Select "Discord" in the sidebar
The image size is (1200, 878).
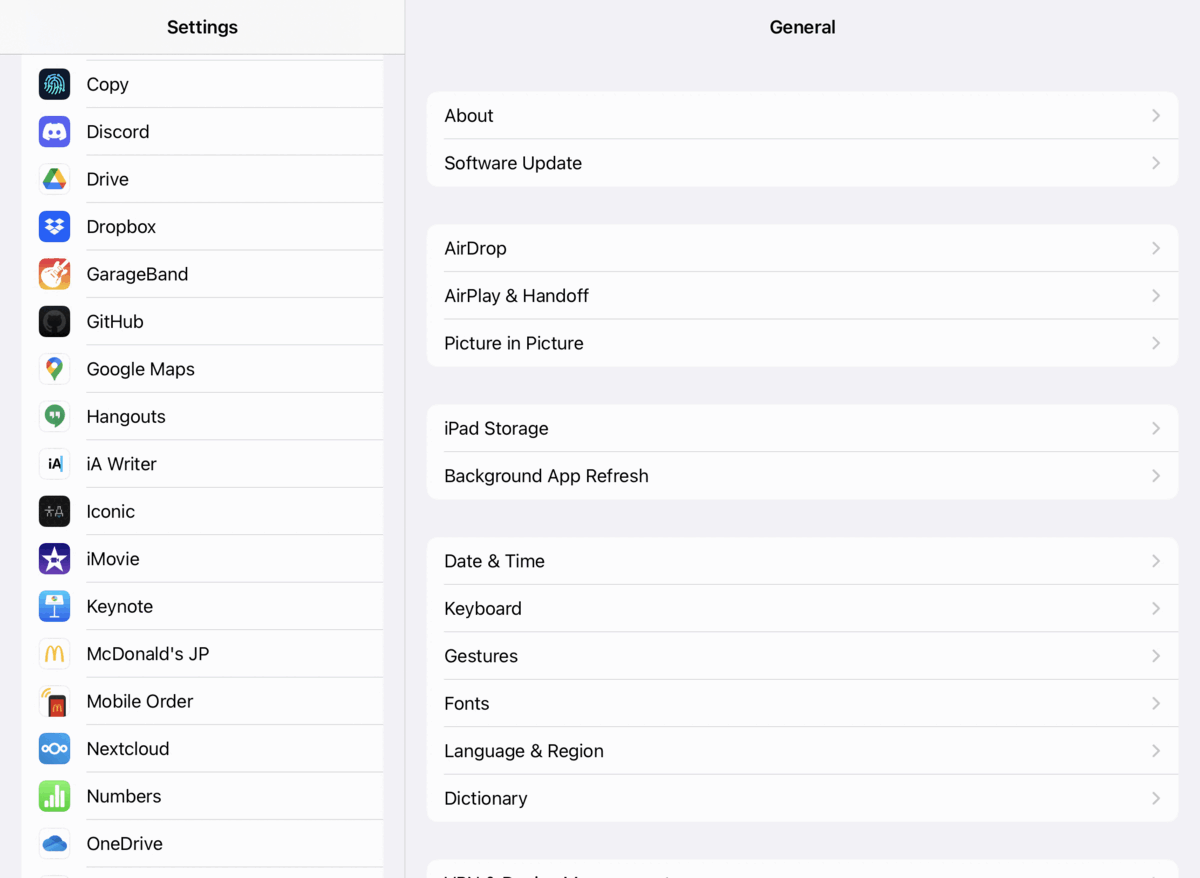(118, 131)
